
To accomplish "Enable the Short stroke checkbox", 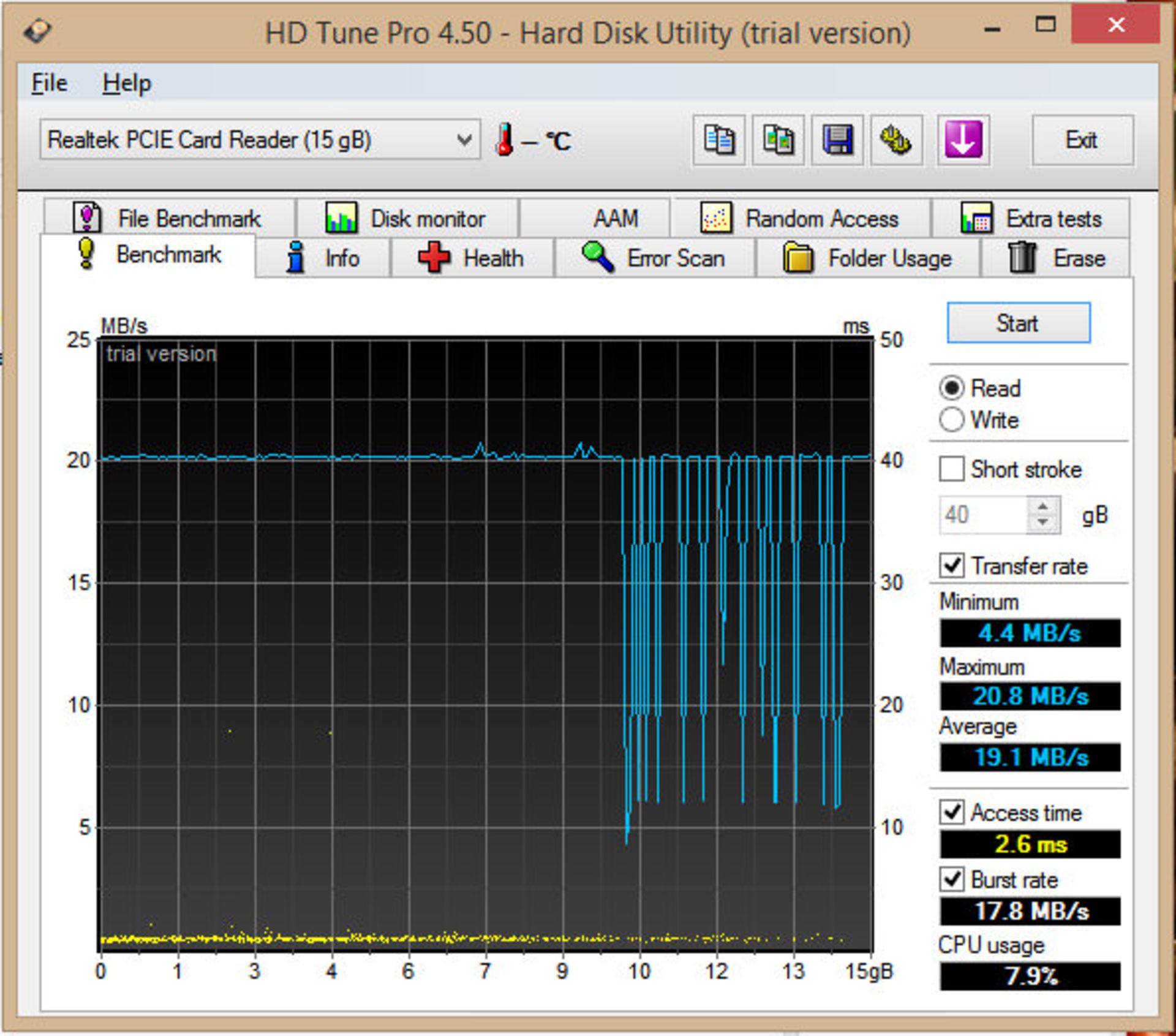I will pos(952,469).
